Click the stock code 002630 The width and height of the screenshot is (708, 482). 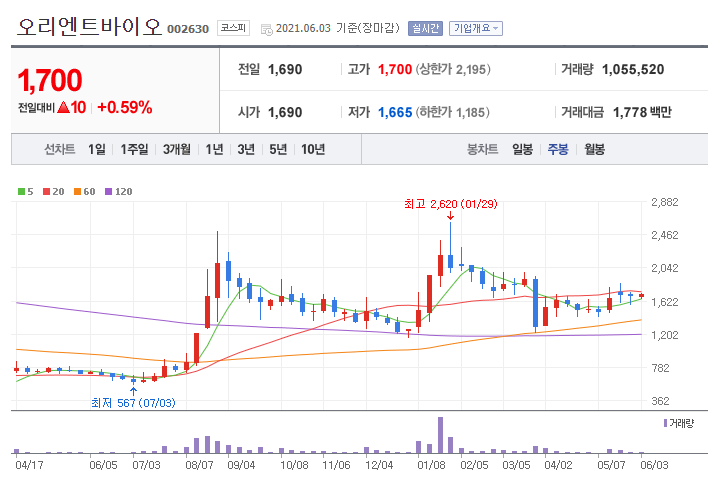pyautogui.click(x=188, y=29)
